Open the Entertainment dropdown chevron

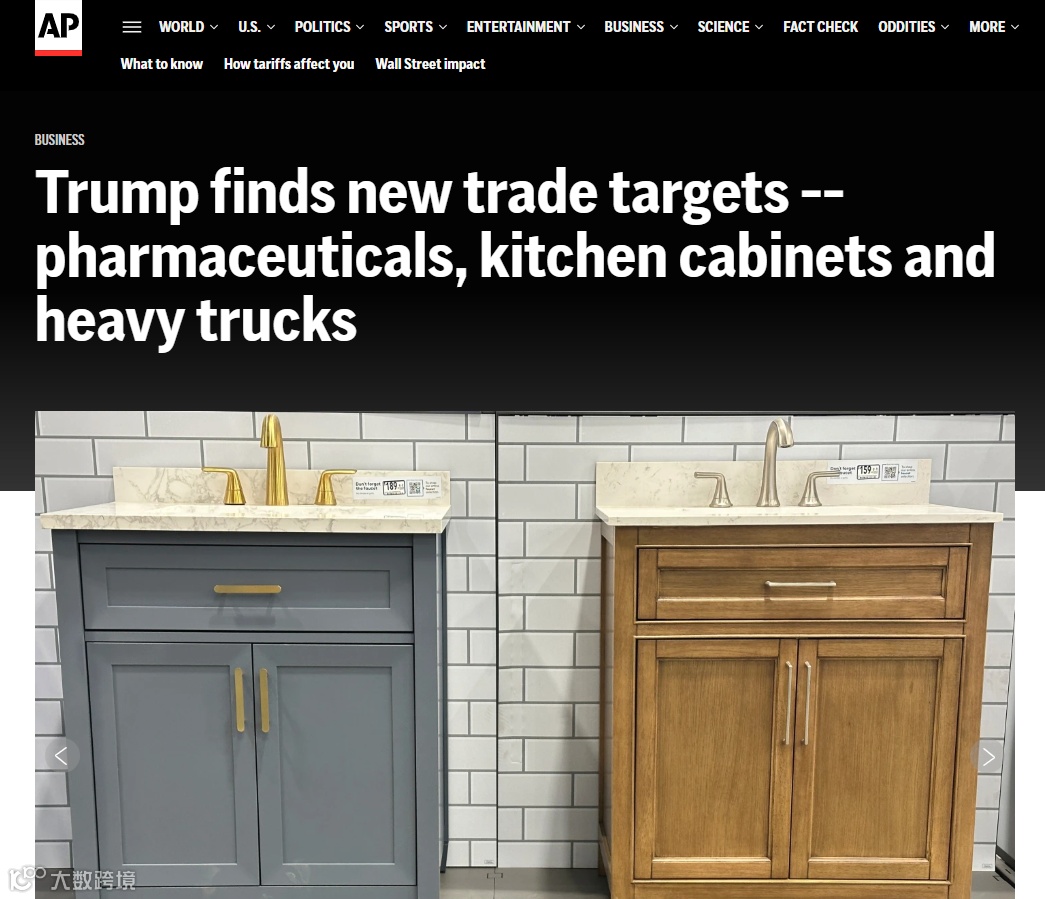[580, 27]
